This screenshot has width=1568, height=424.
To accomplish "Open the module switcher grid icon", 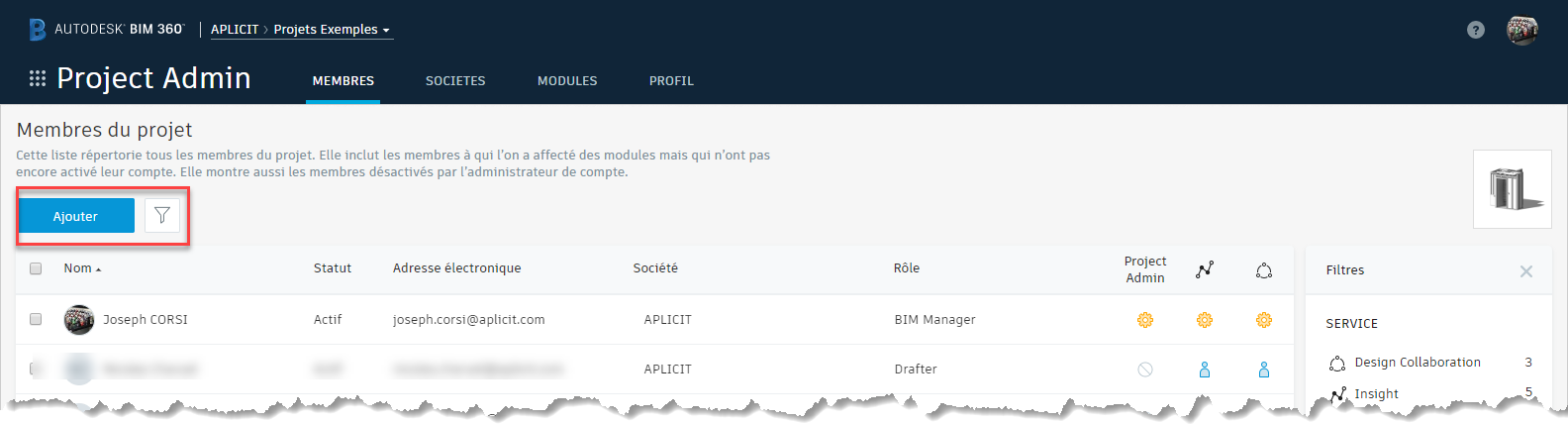I will (x=38, y=78).
